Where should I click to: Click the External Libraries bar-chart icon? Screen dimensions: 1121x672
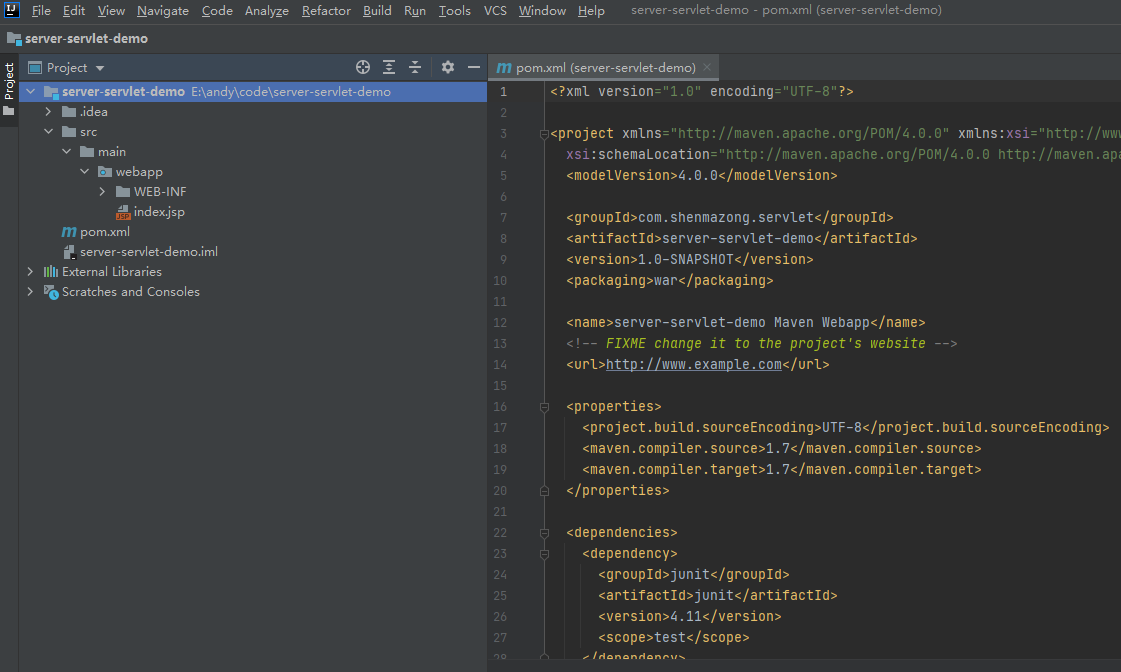[51, 272]
